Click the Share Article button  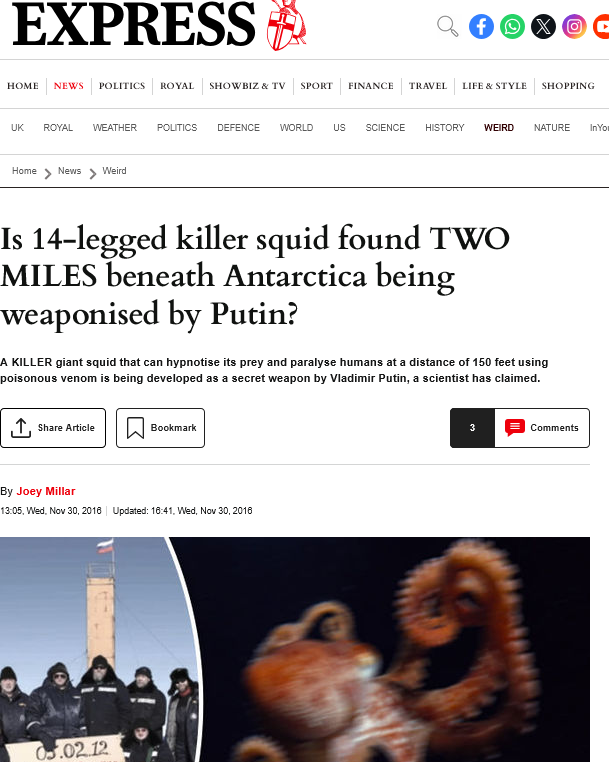click(53, 428)
